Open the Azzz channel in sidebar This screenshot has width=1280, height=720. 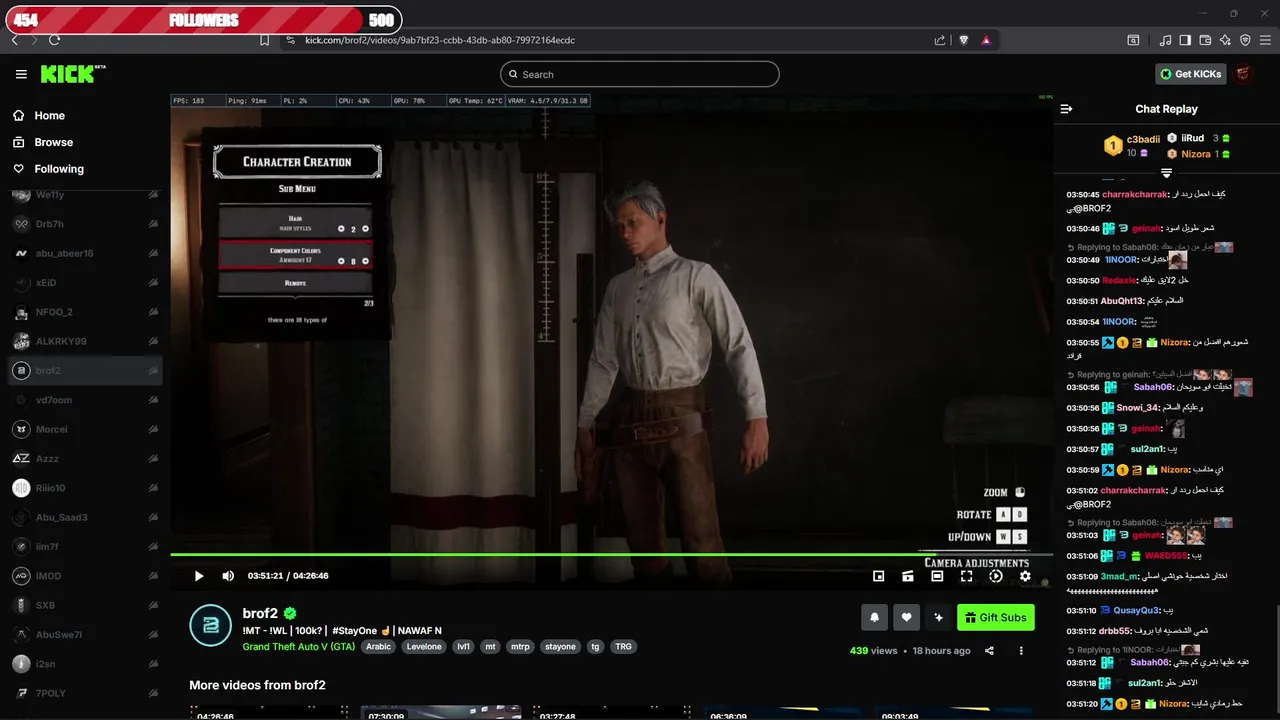(x=85, y=459)
